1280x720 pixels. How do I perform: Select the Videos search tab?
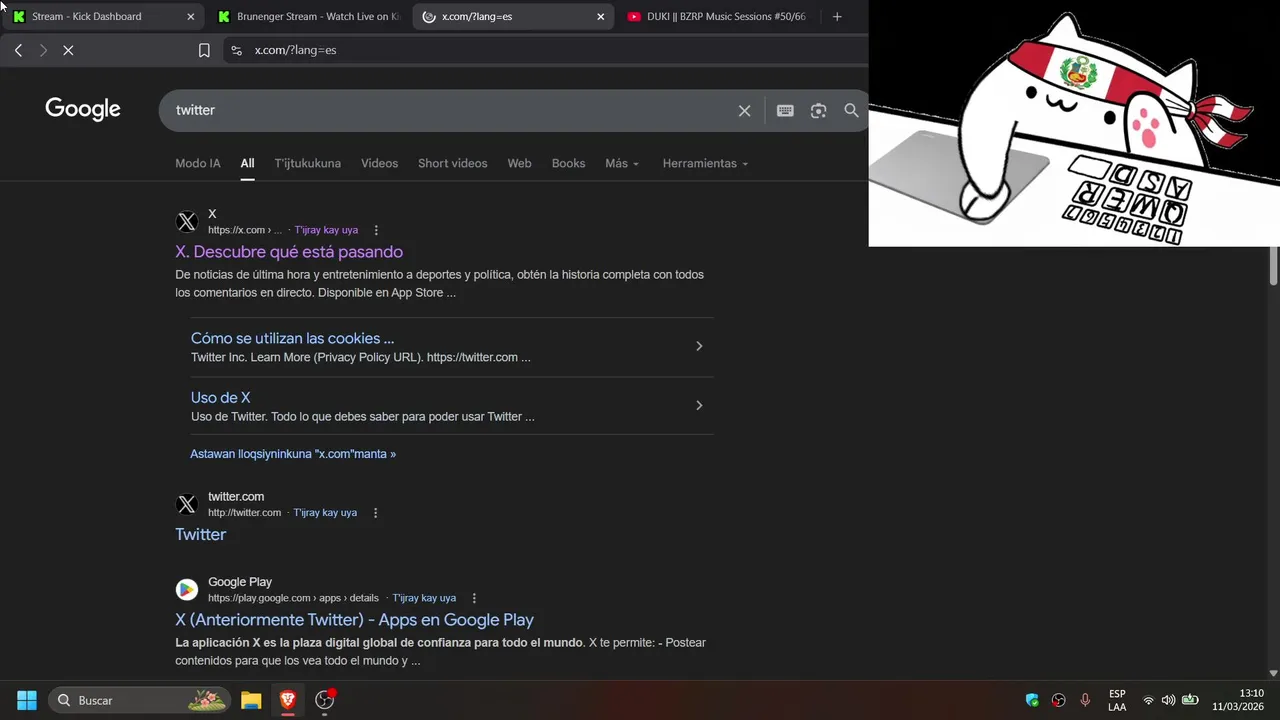click(x=379, y=163)
